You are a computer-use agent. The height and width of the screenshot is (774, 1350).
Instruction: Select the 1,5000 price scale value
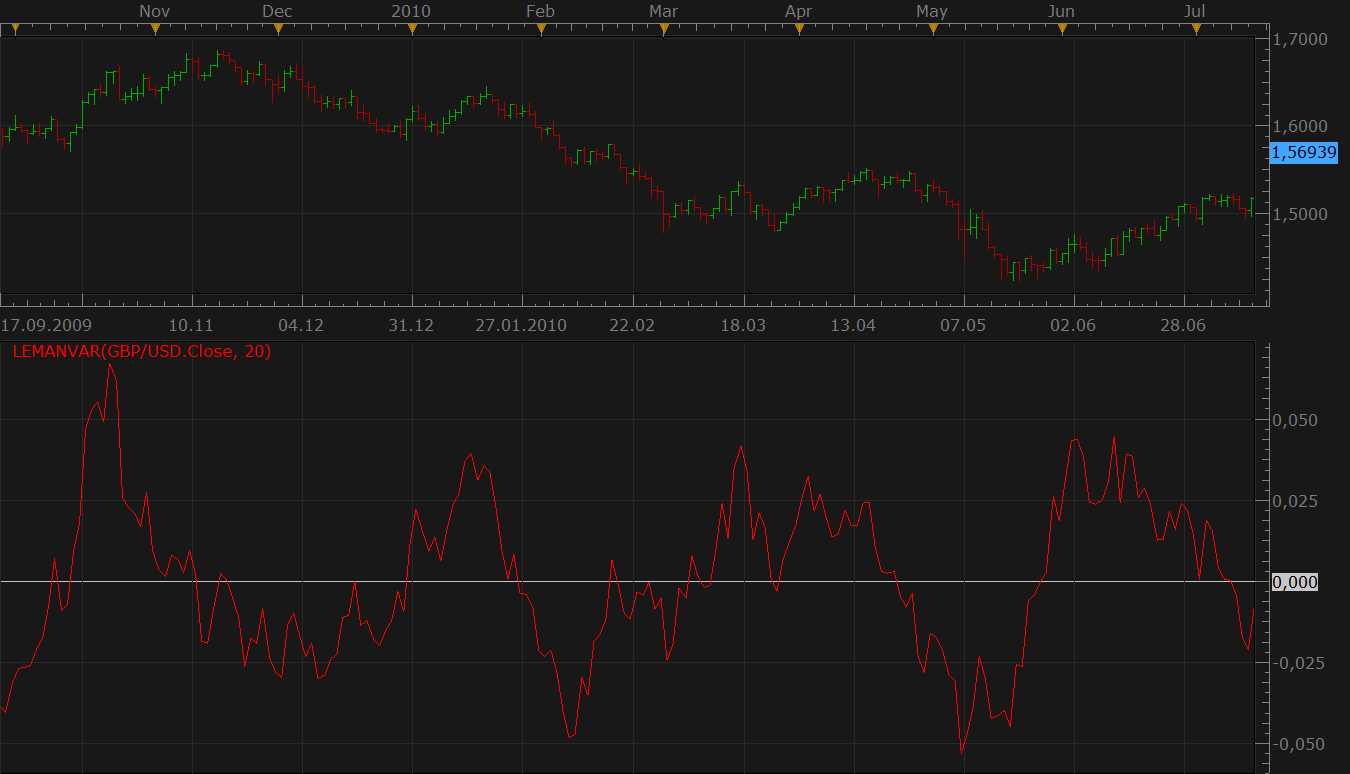click(x=1300, y=214)
